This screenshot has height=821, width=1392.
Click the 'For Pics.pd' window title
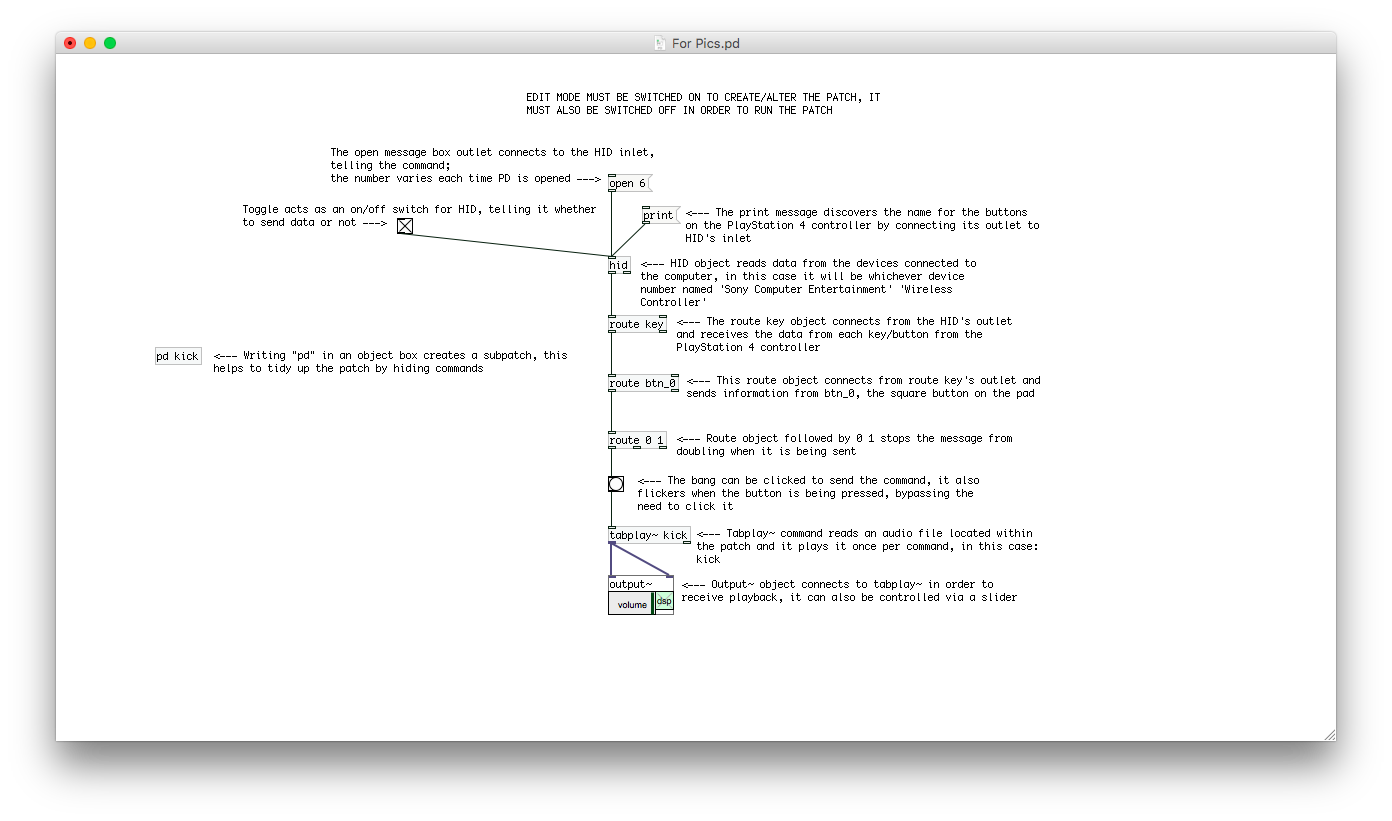[x=706, y=43]
